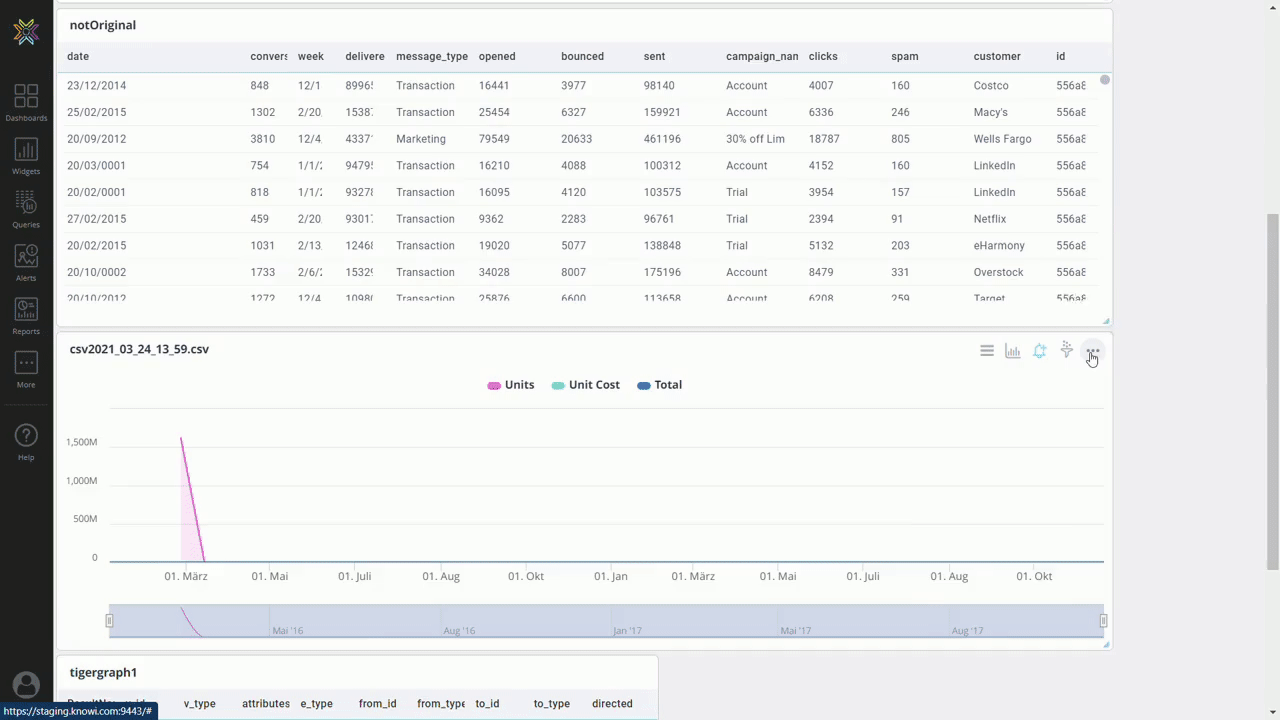The width and height of the screenshot is (1280, 720).
Task: Click the Knowi logo at top left
Action: pyautogui.click(x=26, y=32)
